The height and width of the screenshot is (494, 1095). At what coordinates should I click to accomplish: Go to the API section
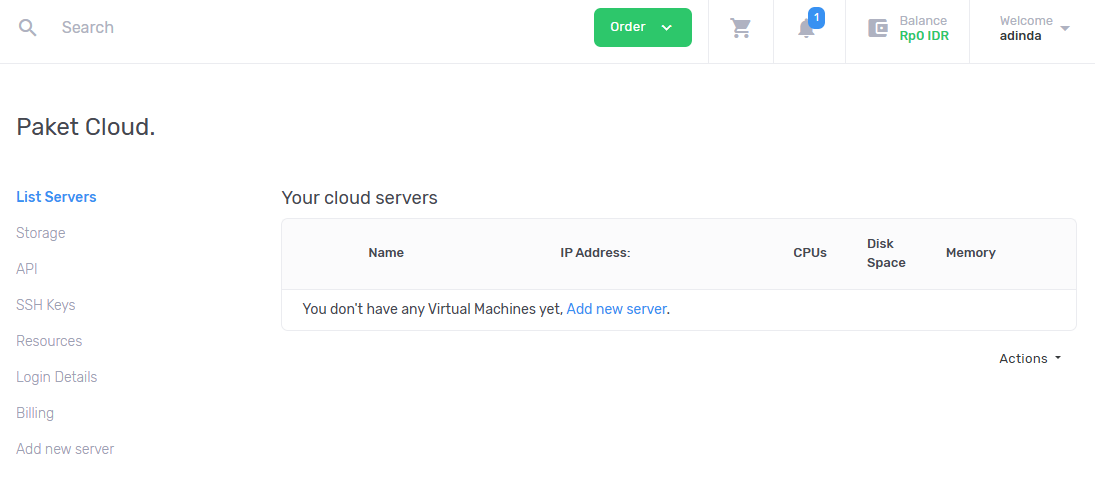[x=27, y=269]
